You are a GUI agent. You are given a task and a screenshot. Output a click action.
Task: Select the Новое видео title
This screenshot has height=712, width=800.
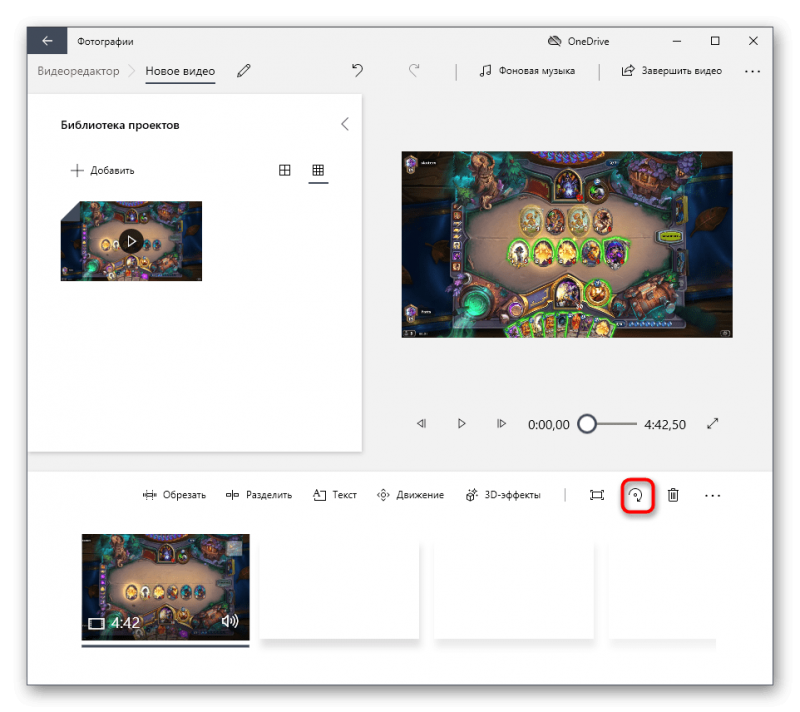coord(180,71)
